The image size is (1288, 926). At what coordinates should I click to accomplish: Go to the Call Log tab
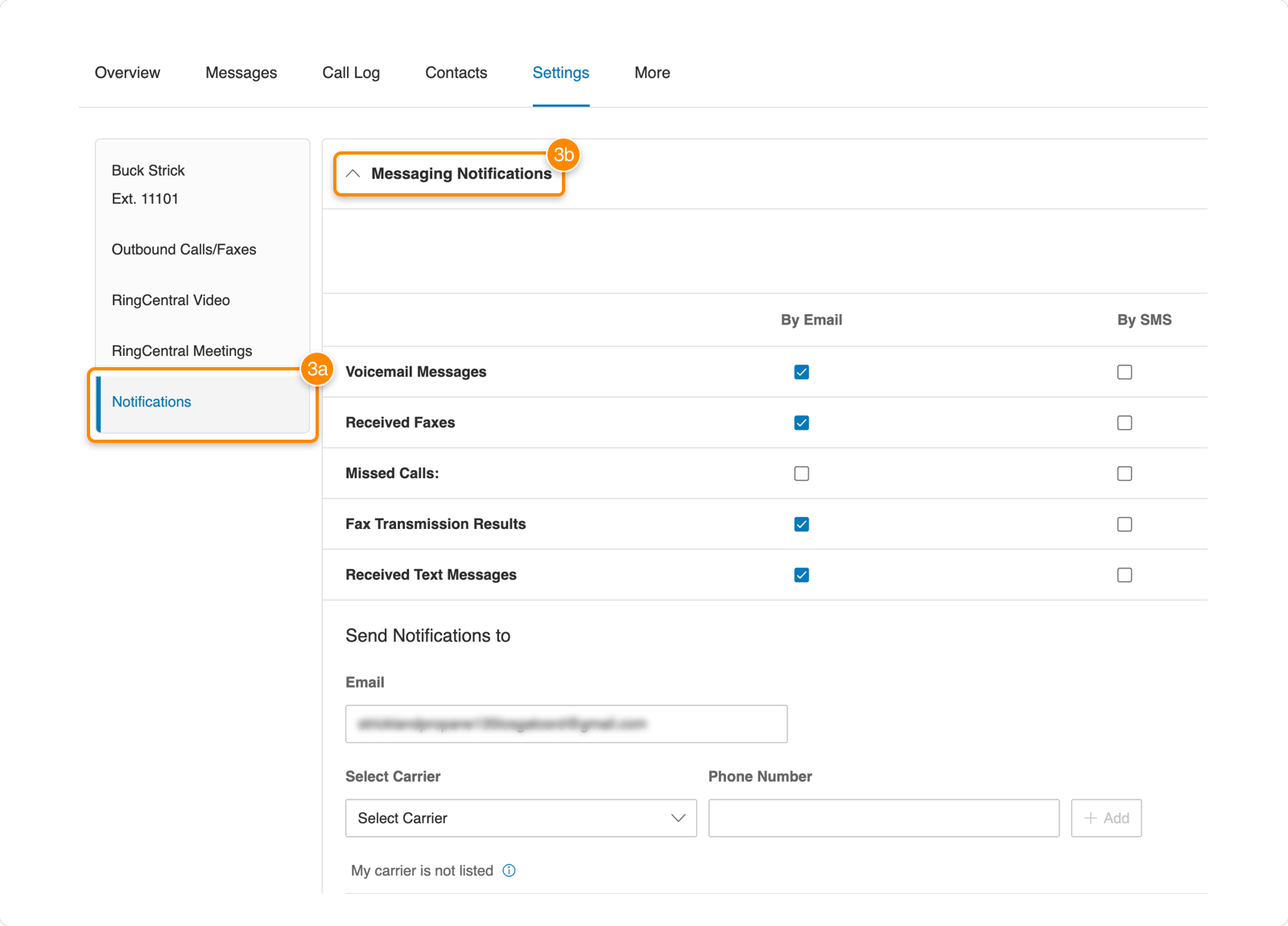point(351,72)
